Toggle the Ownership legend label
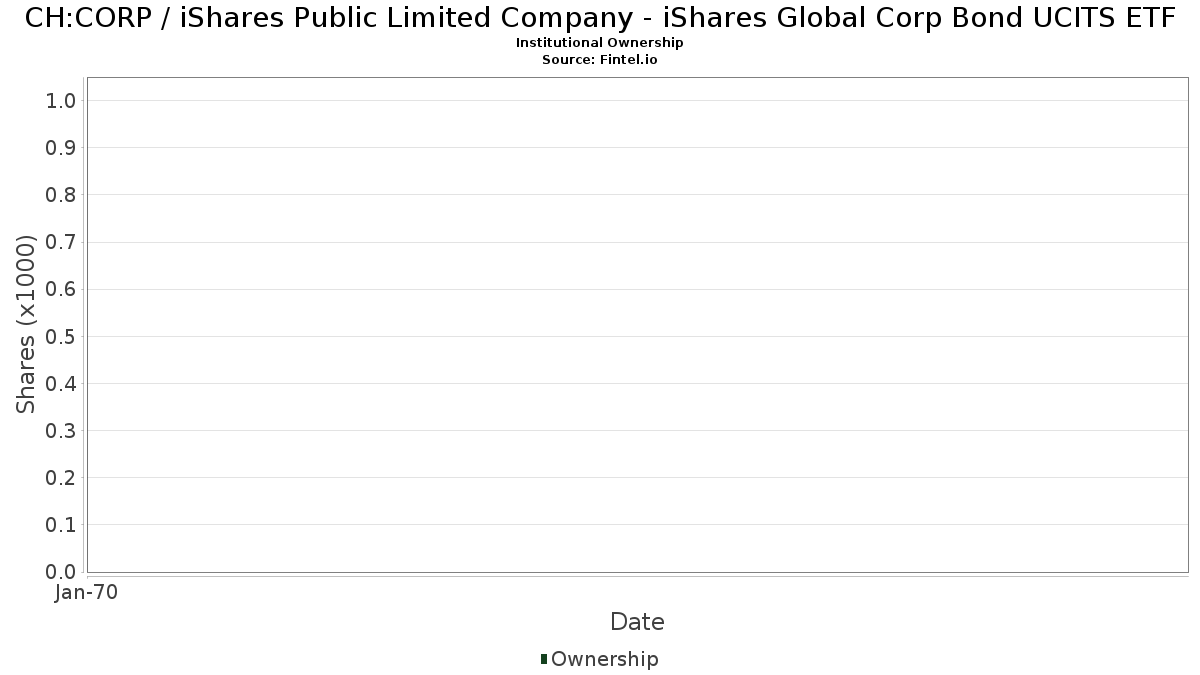The width and height of the screenshot is (1200, 675). (604, 659)
